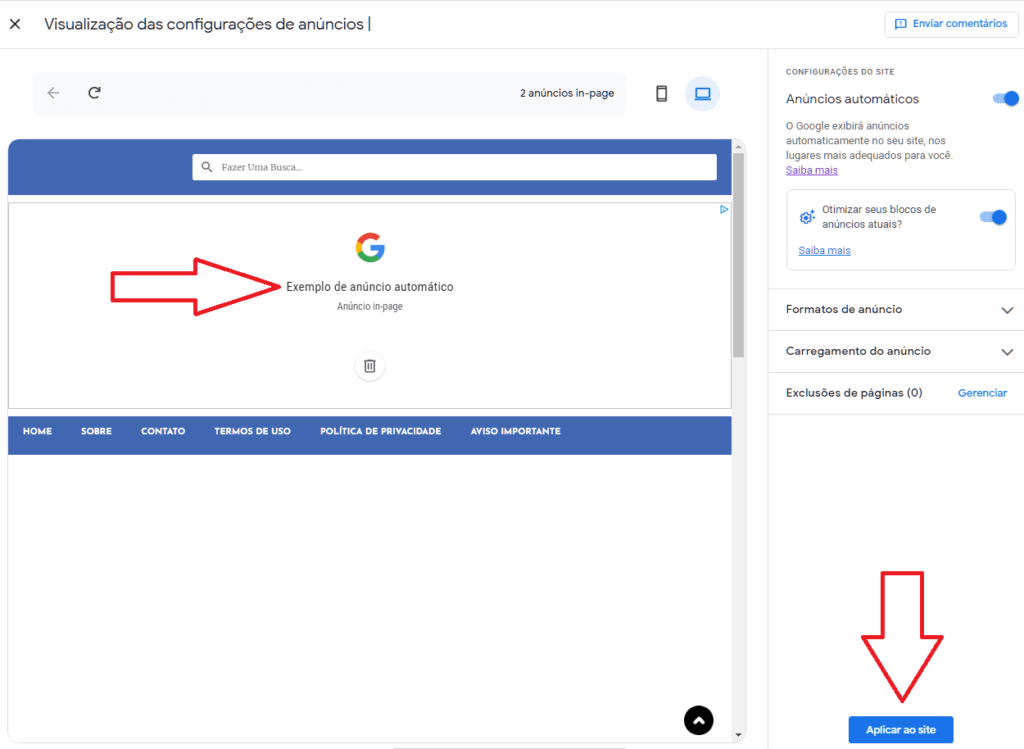The width and height of the screenshot is (1024, 749).
Task: Close the ad settings preview with X
Action: (15, 24)
